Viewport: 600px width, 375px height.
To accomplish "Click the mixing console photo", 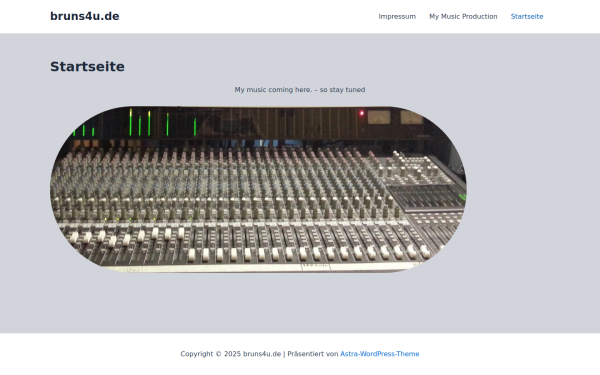I will pyautogui.click(x=258, y=189).
